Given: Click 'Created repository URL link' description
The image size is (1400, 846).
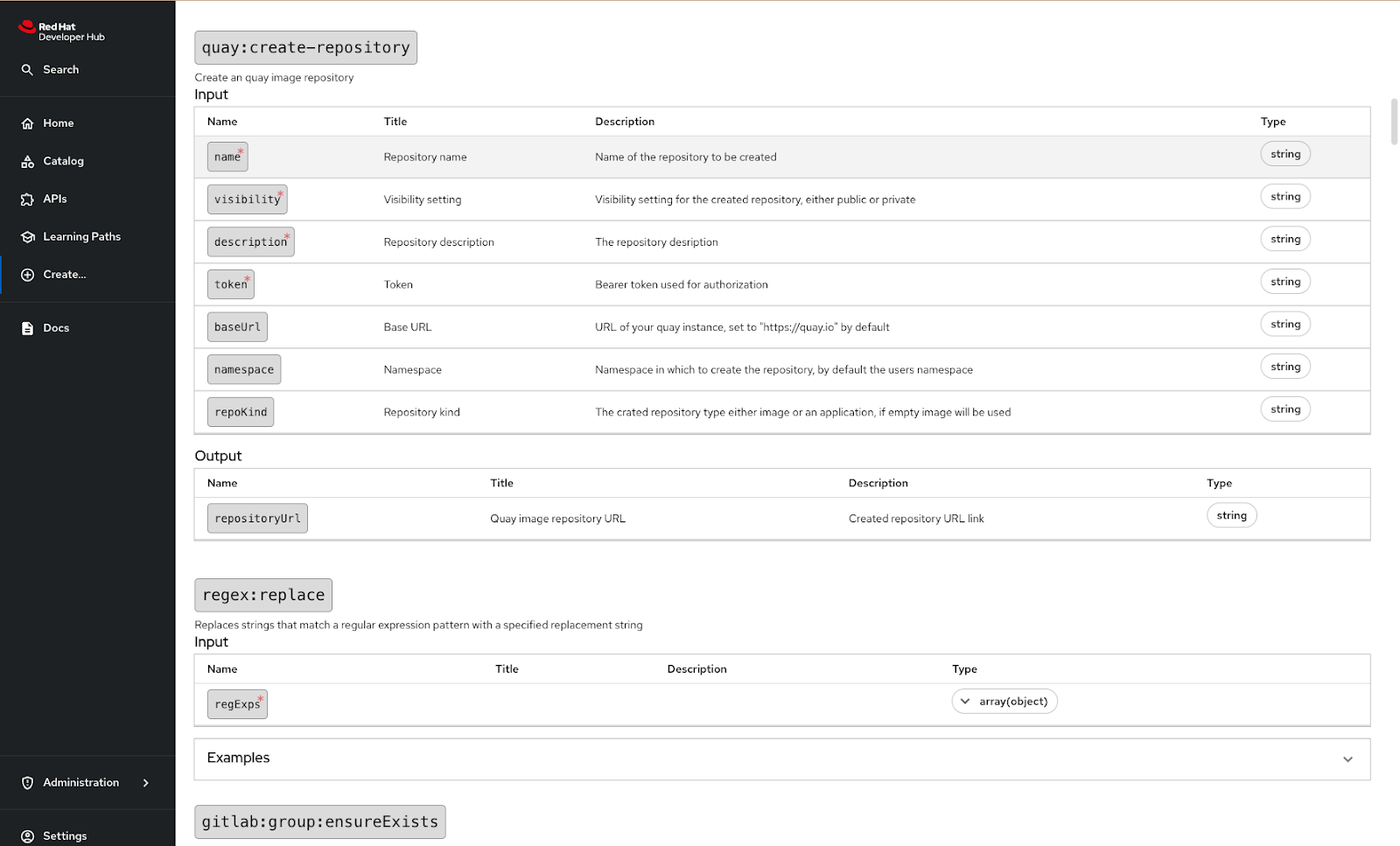Looking at the screenshot, I should (x=916, y=519).
